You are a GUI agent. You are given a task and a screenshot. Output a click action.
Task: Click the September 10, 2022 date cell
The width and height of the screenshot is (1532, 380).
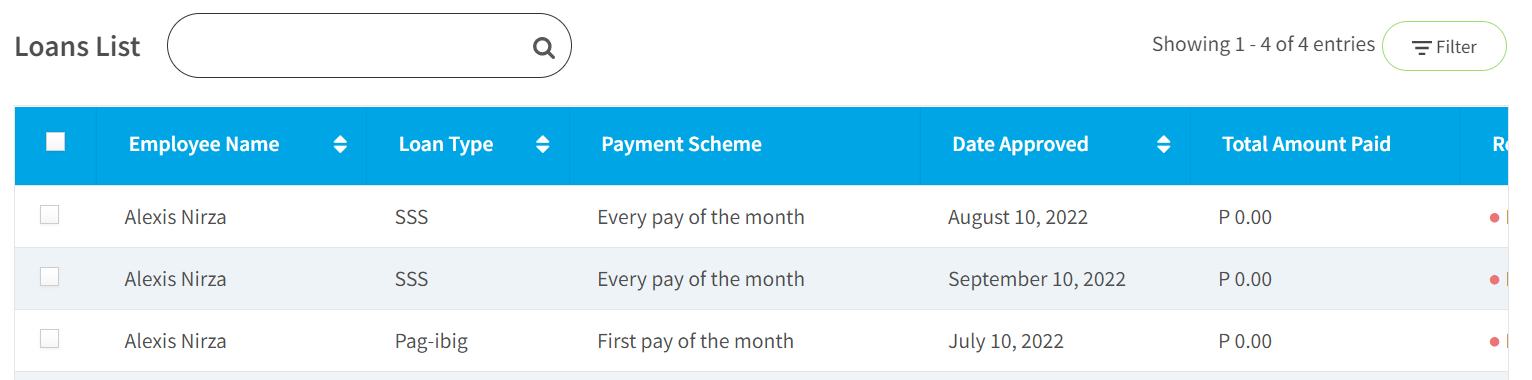(1037, 280)
